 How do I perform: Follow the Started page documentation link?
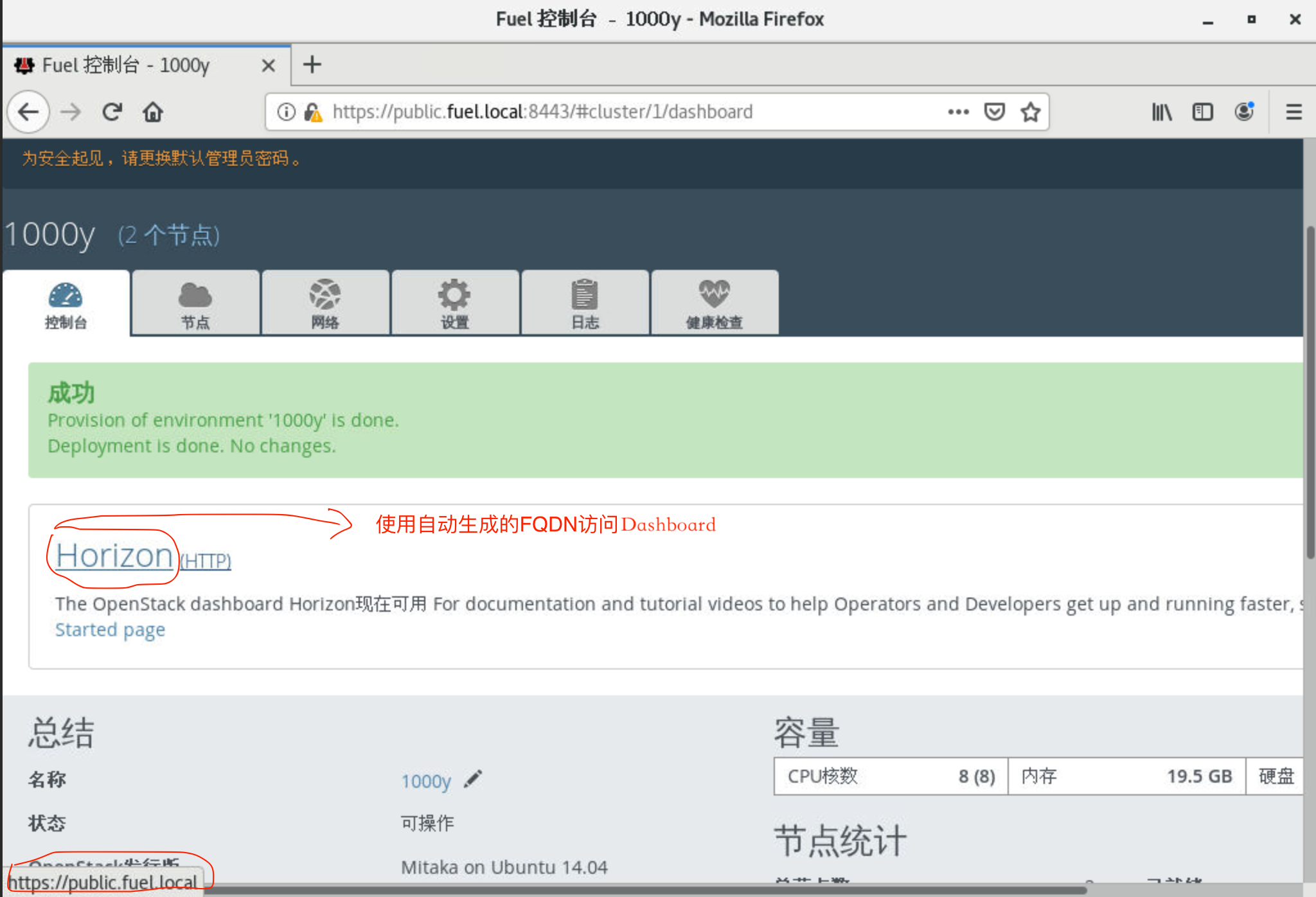click(110, 630)
